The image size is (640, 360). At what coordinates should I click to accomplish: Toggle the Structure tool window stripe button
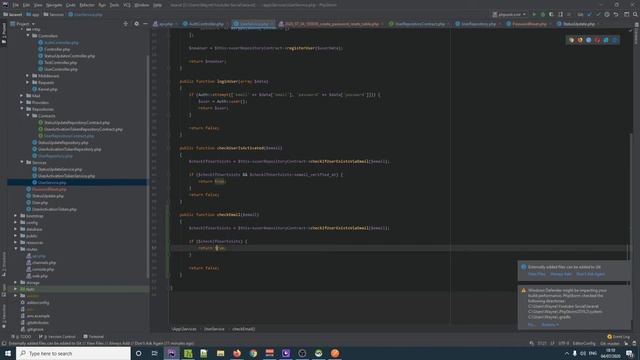(x=4, y=263)
